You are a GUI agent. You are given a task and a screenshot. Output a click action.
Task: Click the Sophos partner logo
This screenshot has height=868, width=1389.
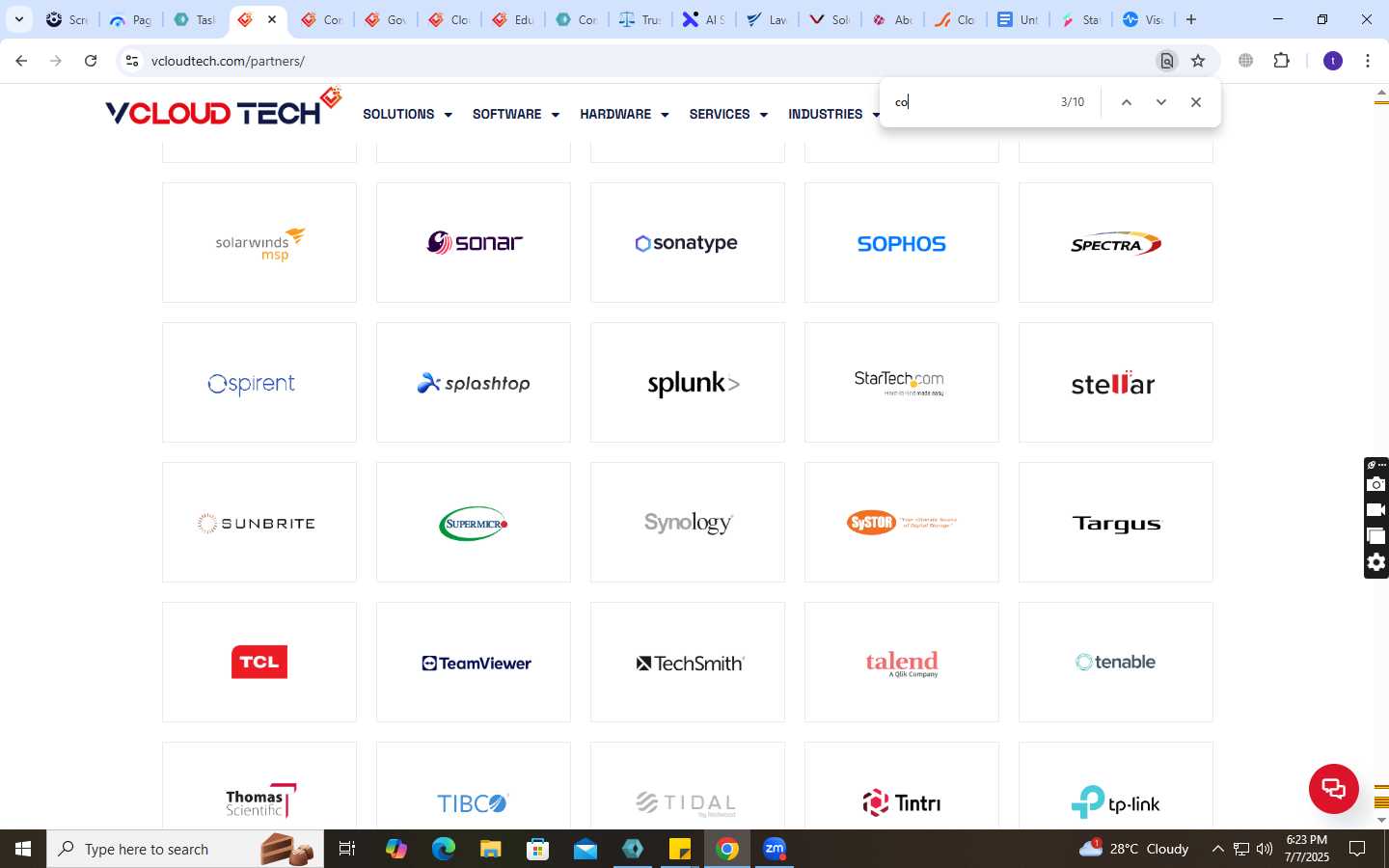tap(902, 243)
